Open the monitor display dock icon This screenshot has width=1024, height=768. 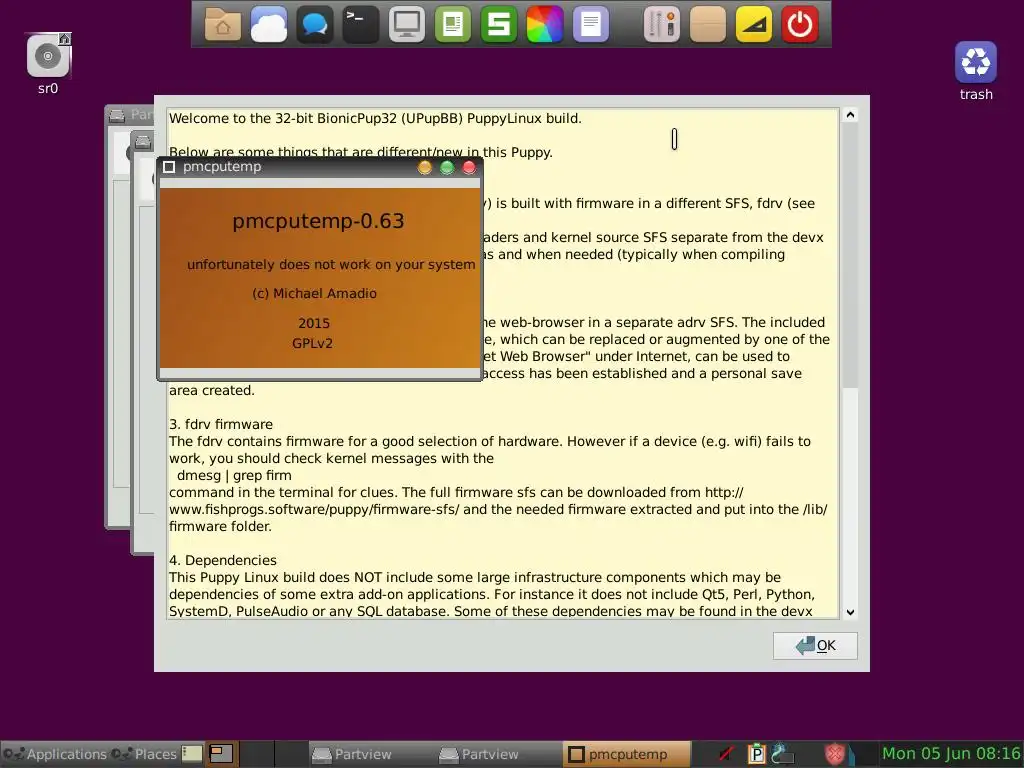pos(407,25)
